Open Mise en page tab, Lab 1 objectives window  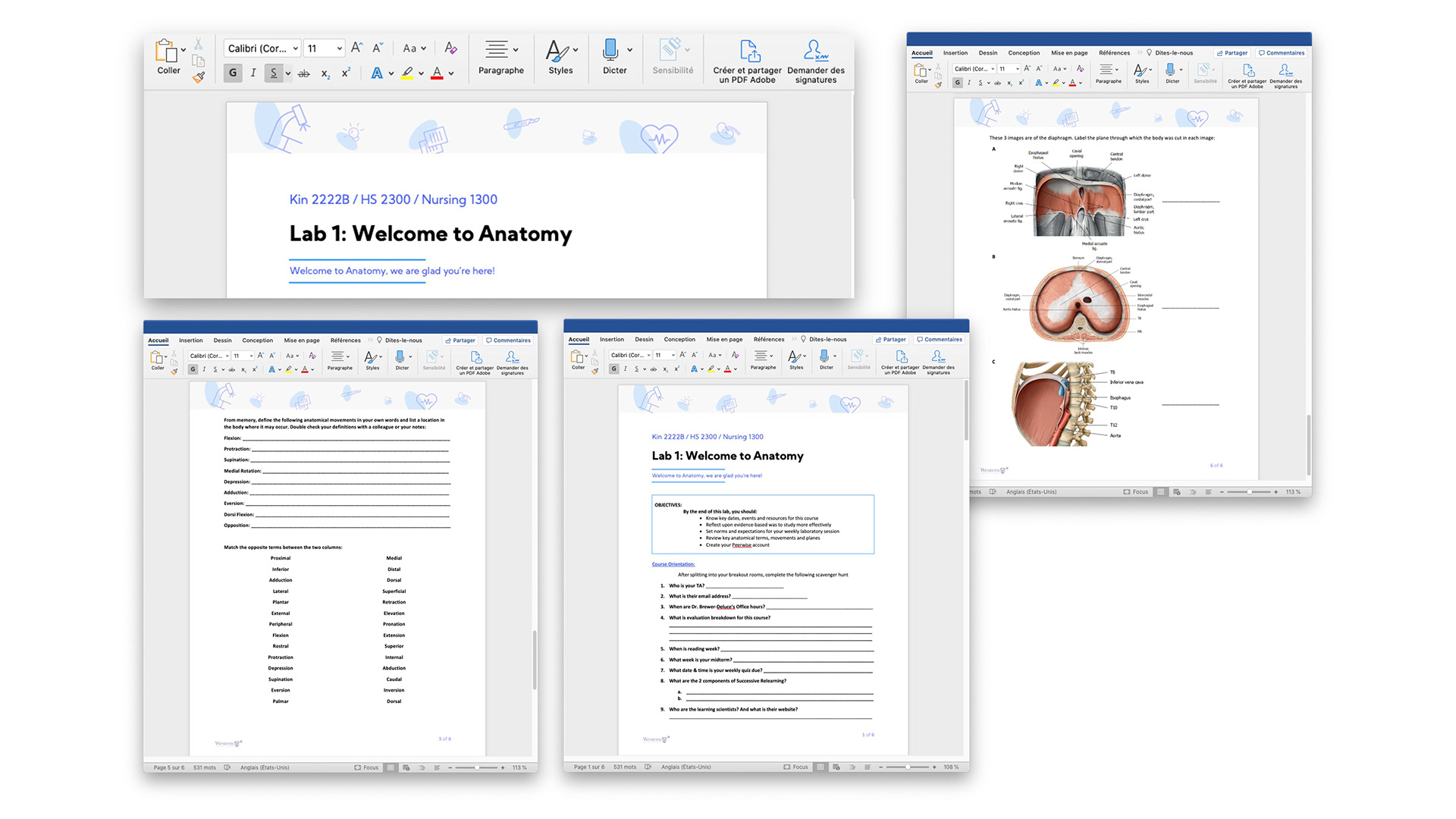(724, 340)
